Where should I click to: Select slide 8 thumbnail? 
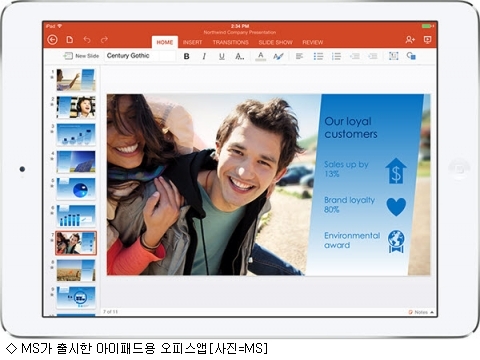76,270
